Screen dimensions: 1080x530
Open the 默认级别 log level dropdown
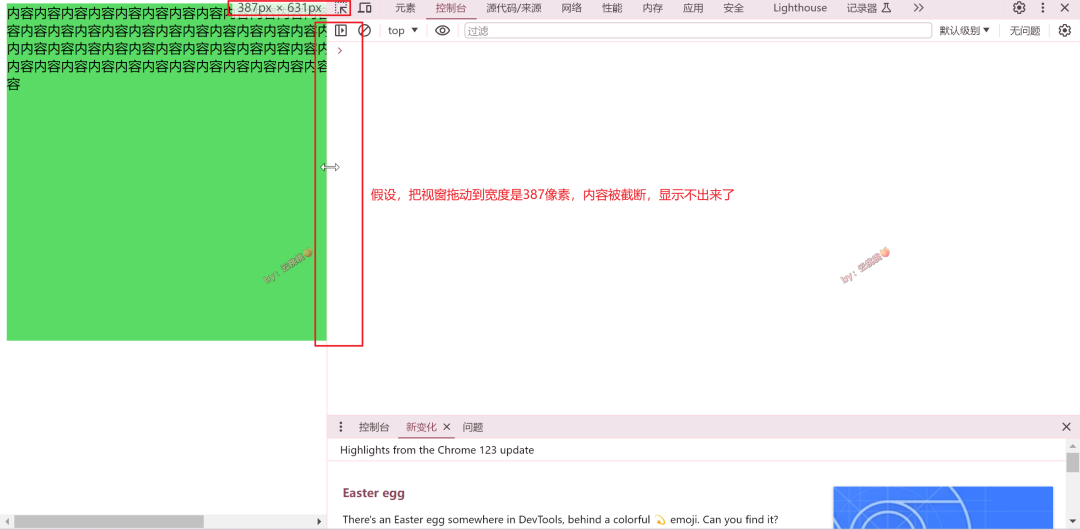coord(965,30)
